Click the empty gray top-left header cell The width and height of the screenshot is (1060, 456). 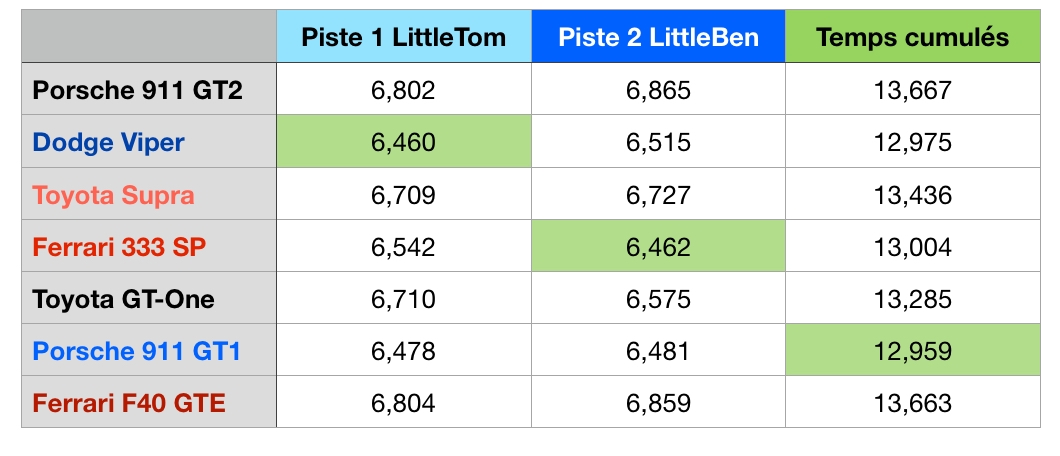coord(149,38)
